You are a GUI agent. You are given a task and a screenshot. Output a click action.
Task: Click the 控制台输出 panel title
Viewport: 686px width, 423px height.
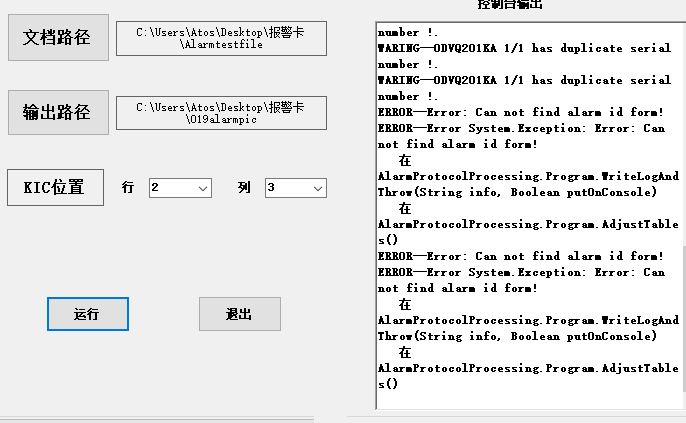coord(512,5)
